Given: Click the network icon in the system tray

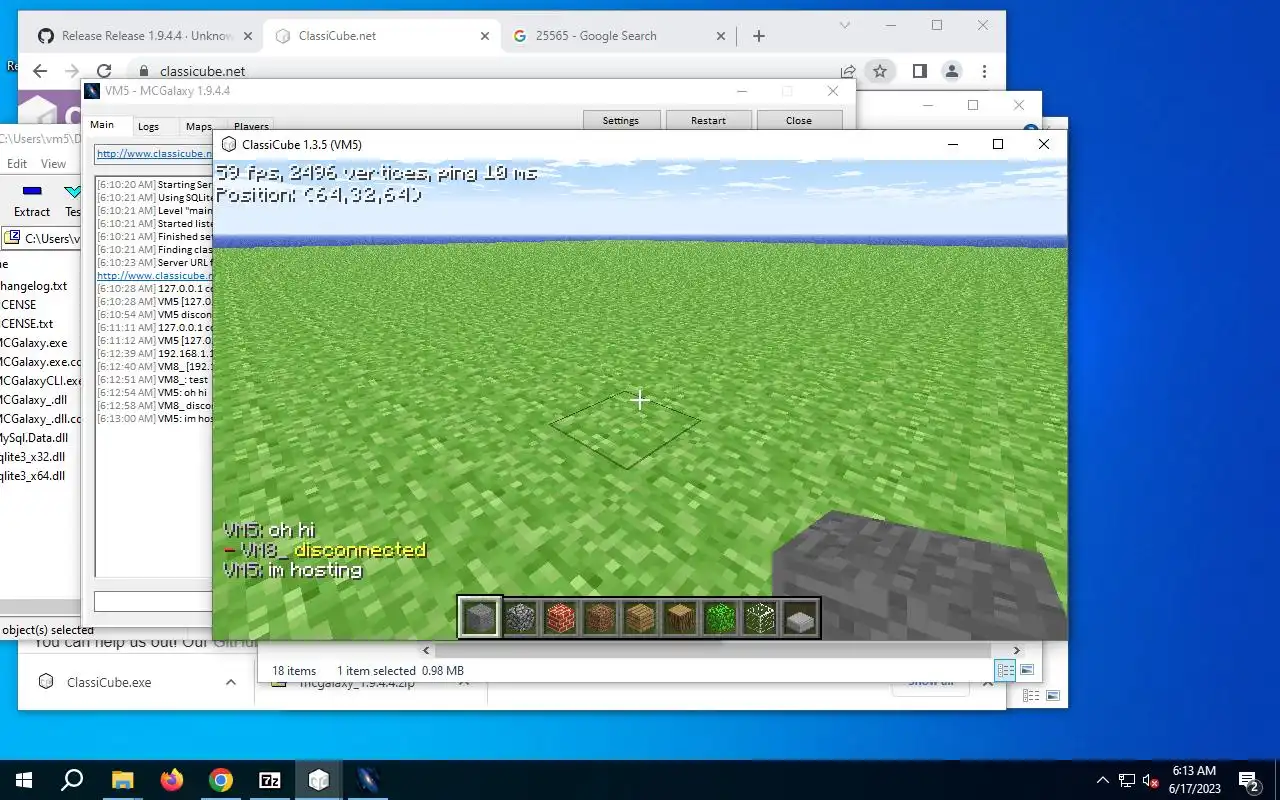Looking at the screenshot, I should [1127, 780].
